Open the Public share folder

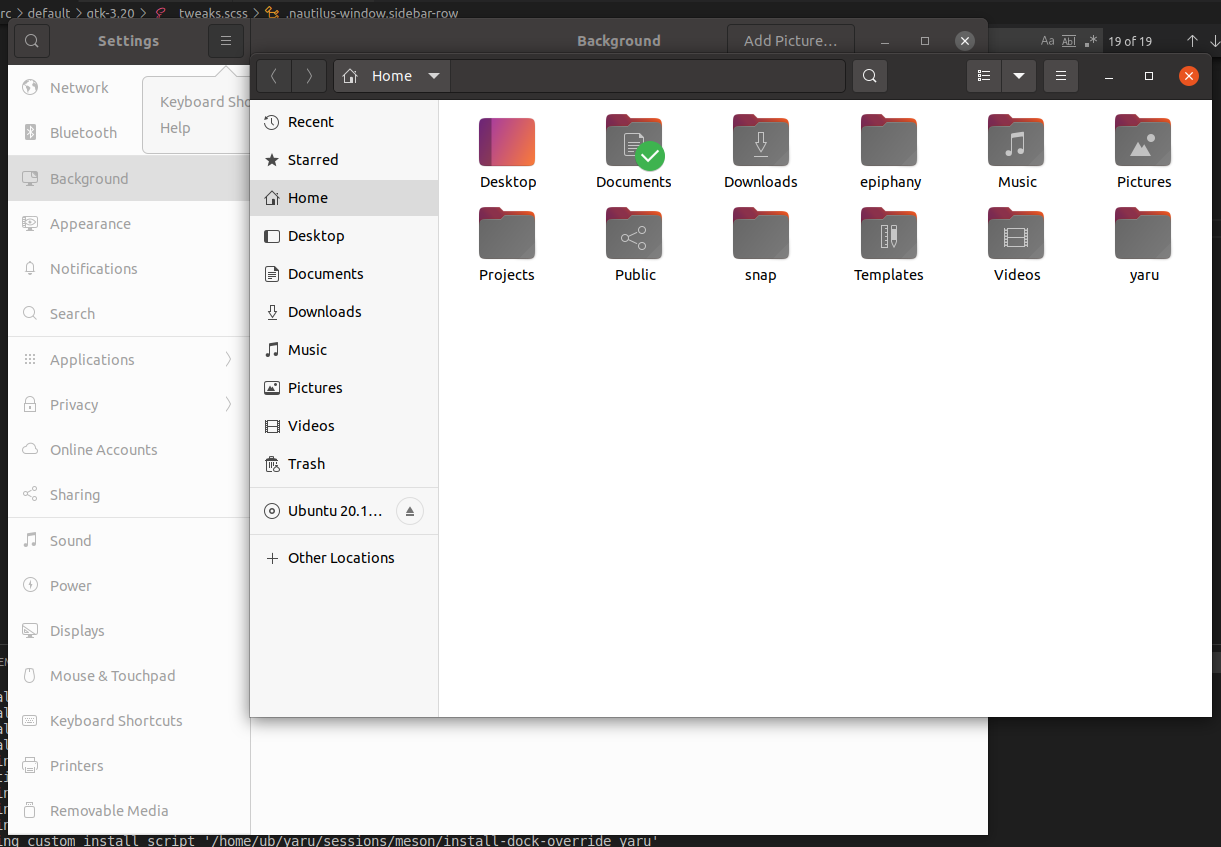pyautogui.click(x=634, y=234)
